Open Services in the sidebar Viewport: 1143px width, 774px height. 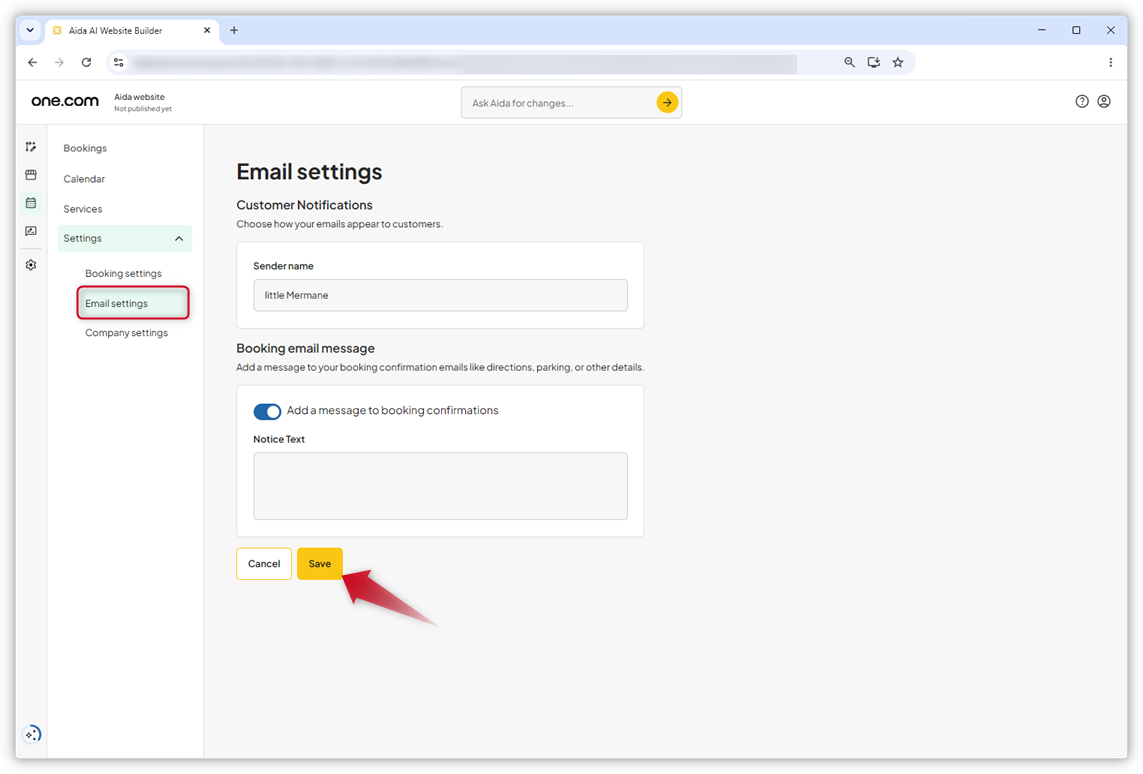coord(82,209)
